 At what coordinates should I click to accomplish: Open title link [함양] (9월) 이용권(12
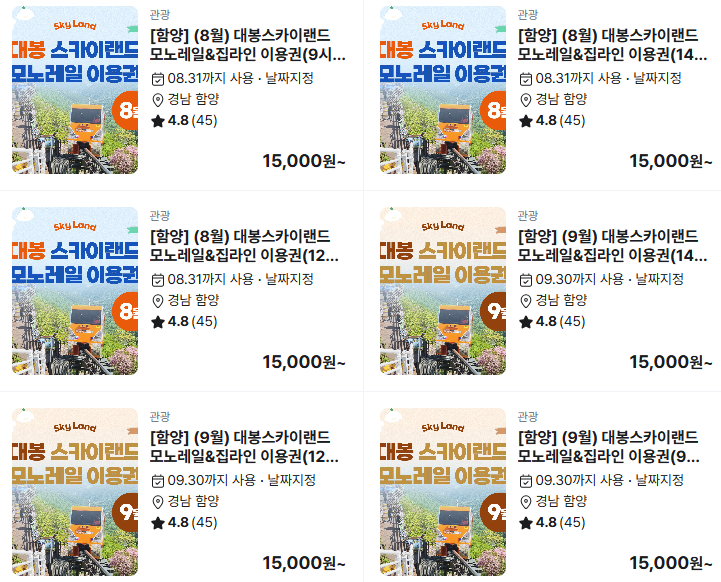[x=244, y=446]
